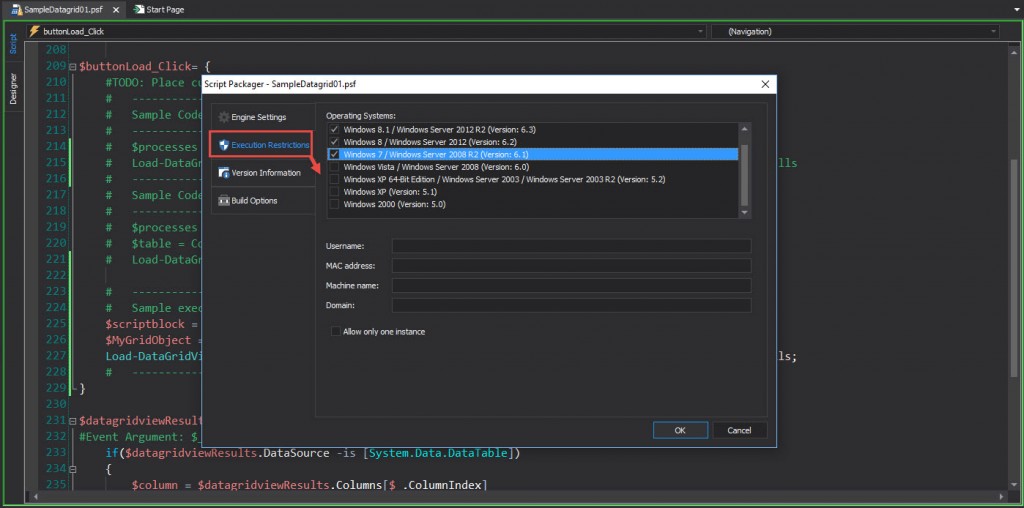This screenshot has height=508, width=1024.
Task: Click the Start Page tab icon
Action: point(139,10)
